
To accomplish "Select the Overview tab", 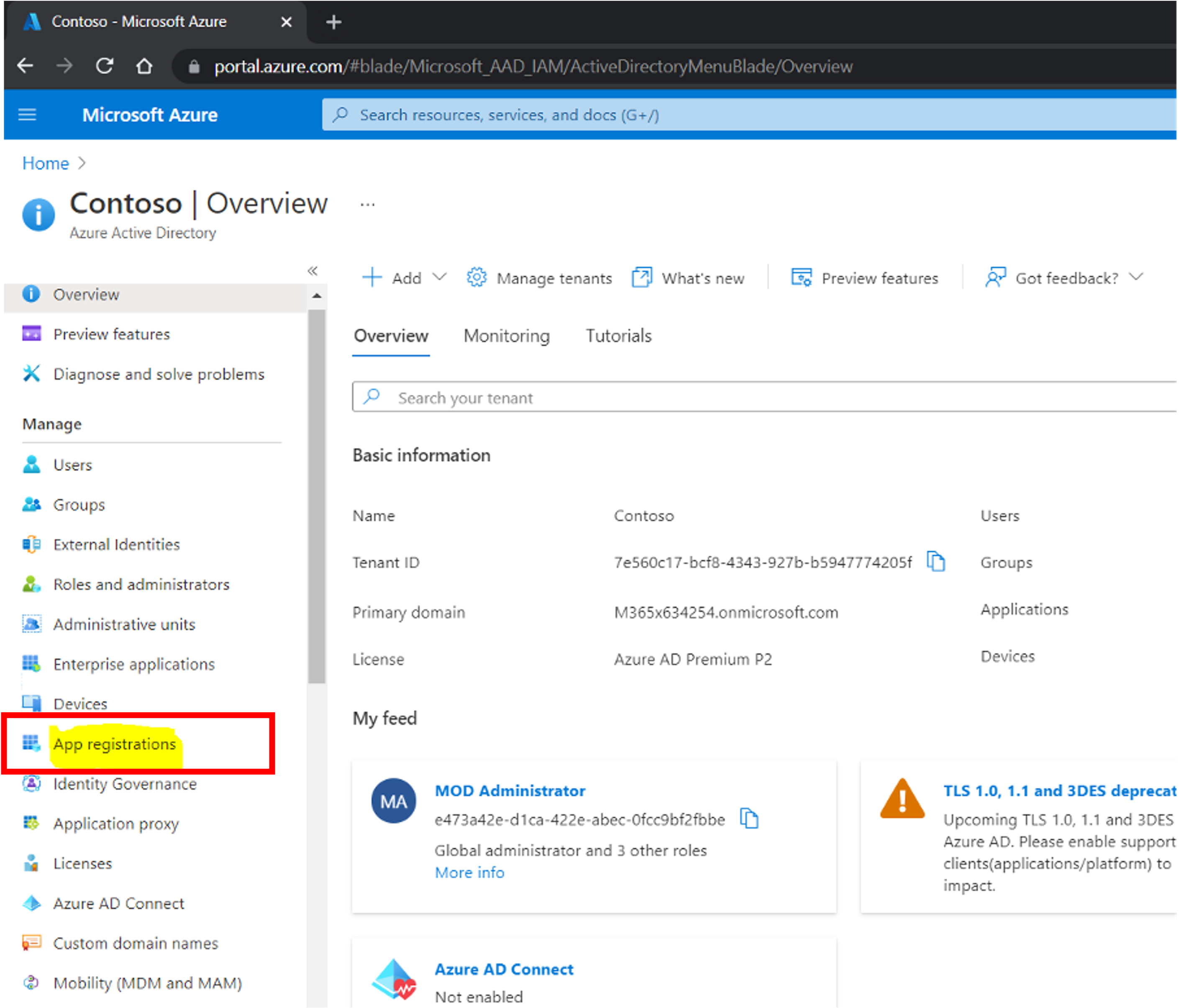I will 391,335.
